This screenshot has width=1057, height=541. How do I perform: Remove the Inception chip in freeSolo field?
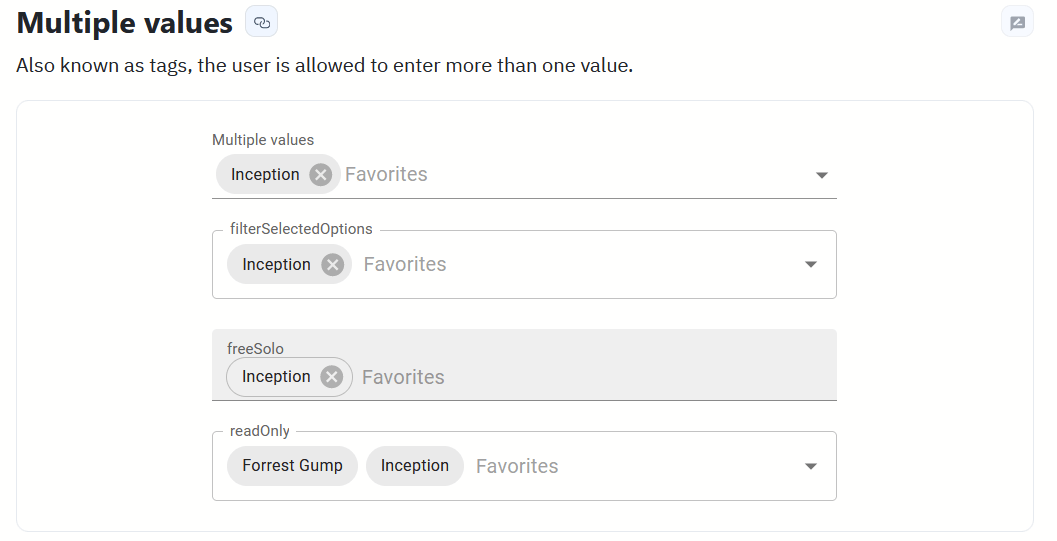tap(332, 377)
